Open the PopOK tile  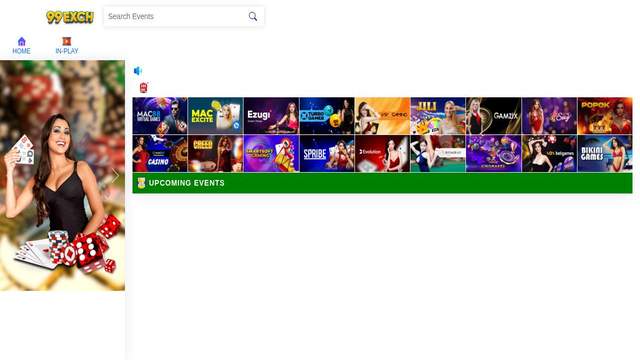(605, 116)
